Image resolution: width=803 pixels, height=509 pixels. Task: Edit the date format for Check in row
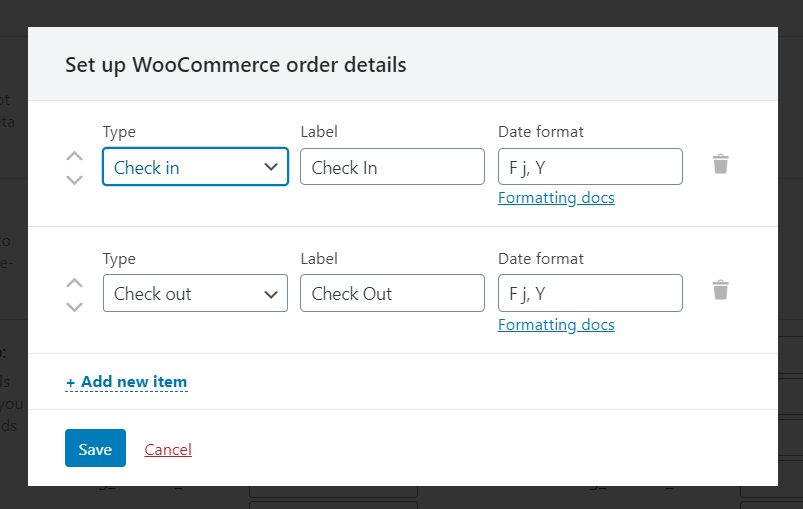tap(590, 166)
